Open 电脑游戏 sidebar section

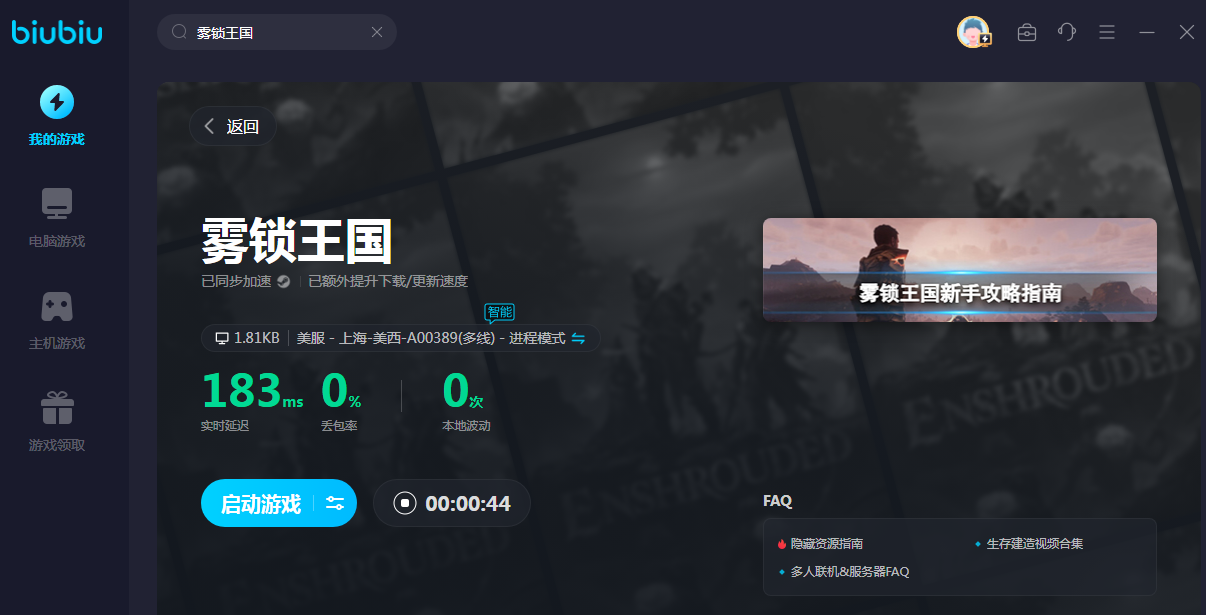[x=57, y=218]
